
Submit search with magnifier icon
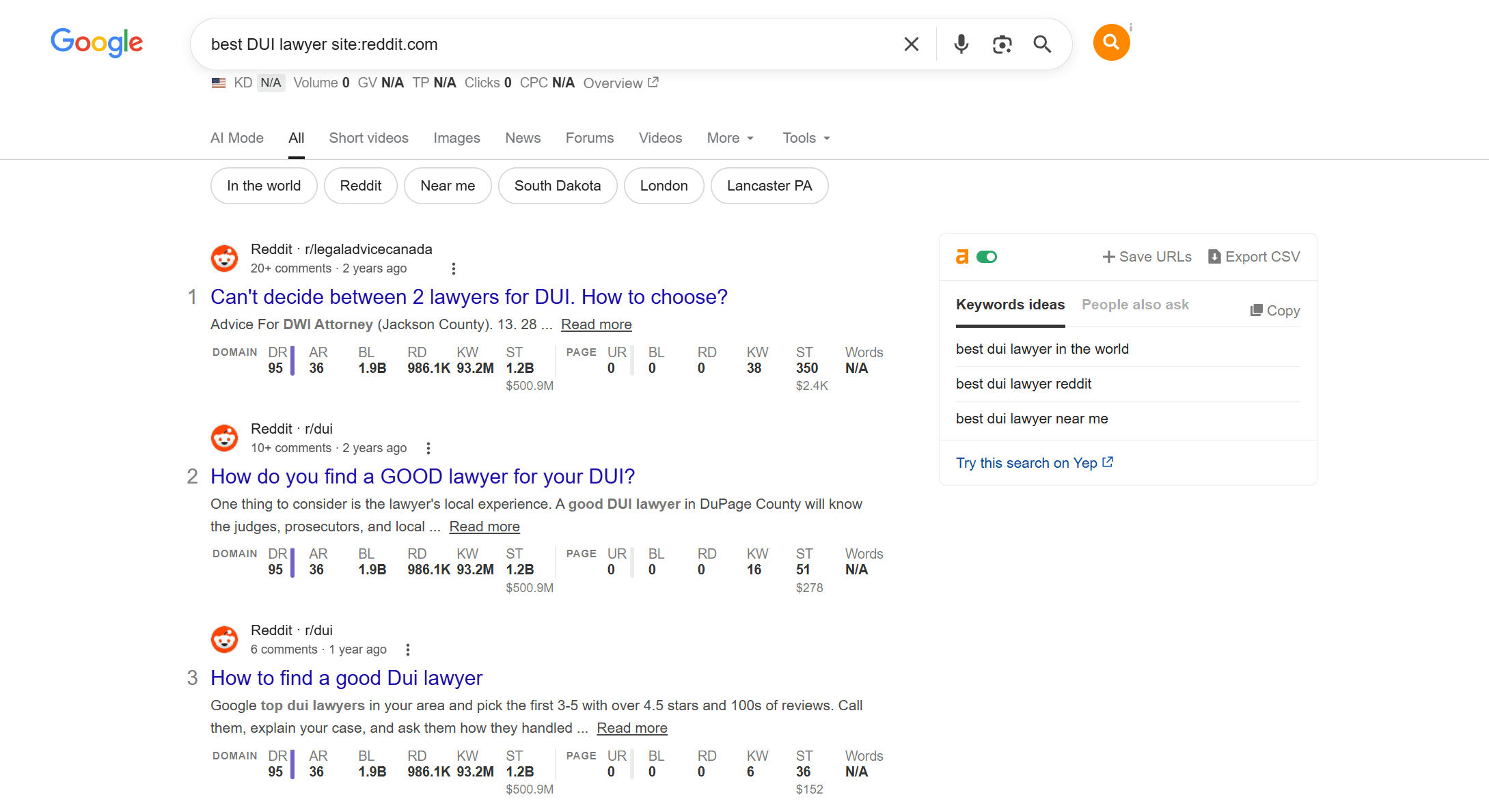pos(1042,44)
